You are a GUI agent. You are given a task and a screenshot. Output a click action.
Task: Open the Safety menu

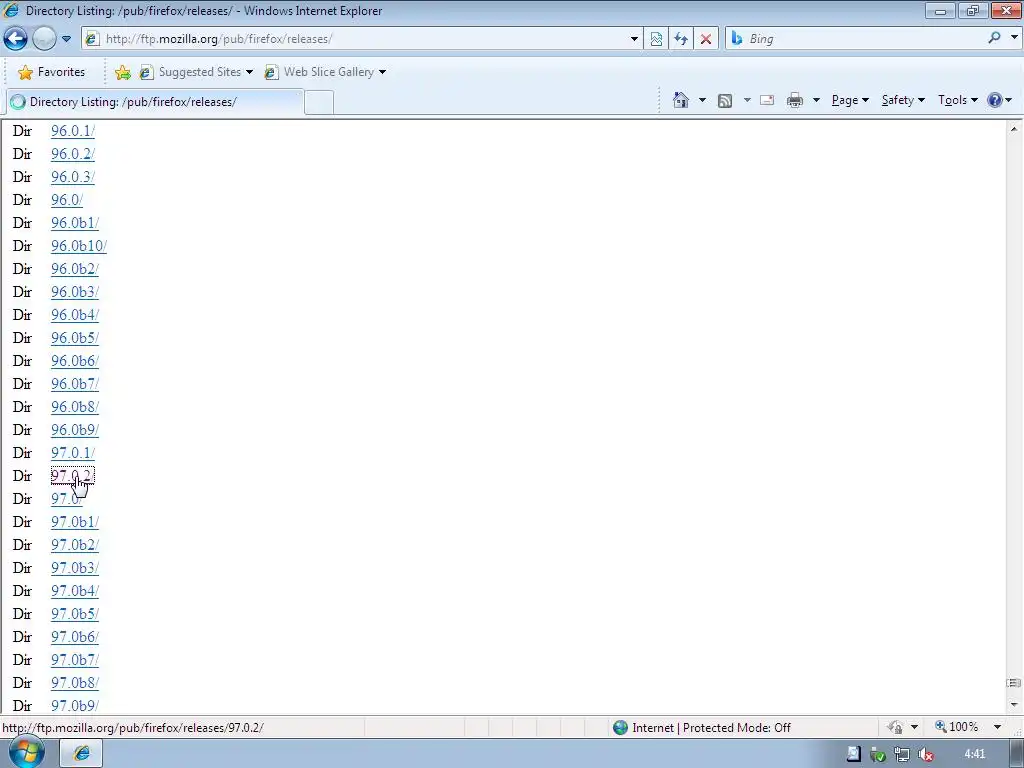click(903, 100)
